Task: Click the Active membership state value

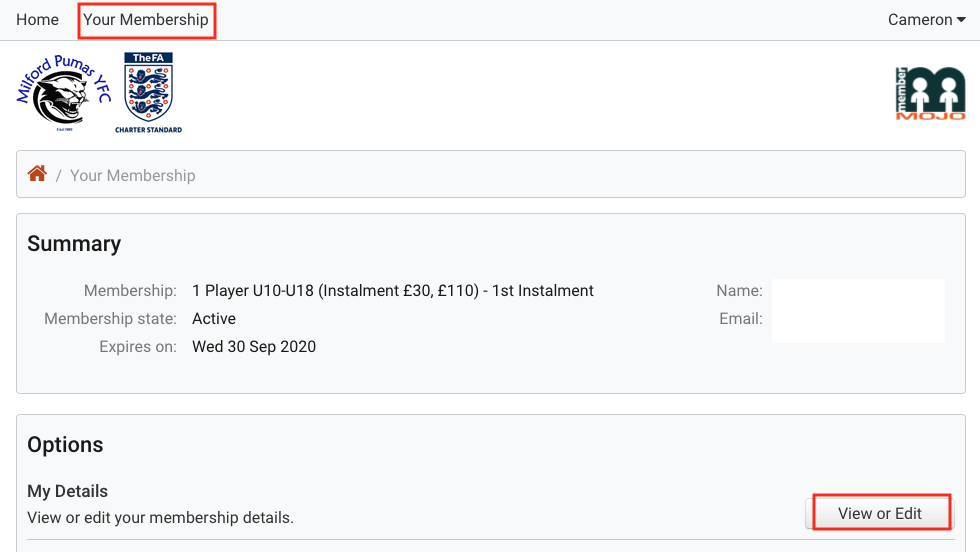Action: coord(214,319)
